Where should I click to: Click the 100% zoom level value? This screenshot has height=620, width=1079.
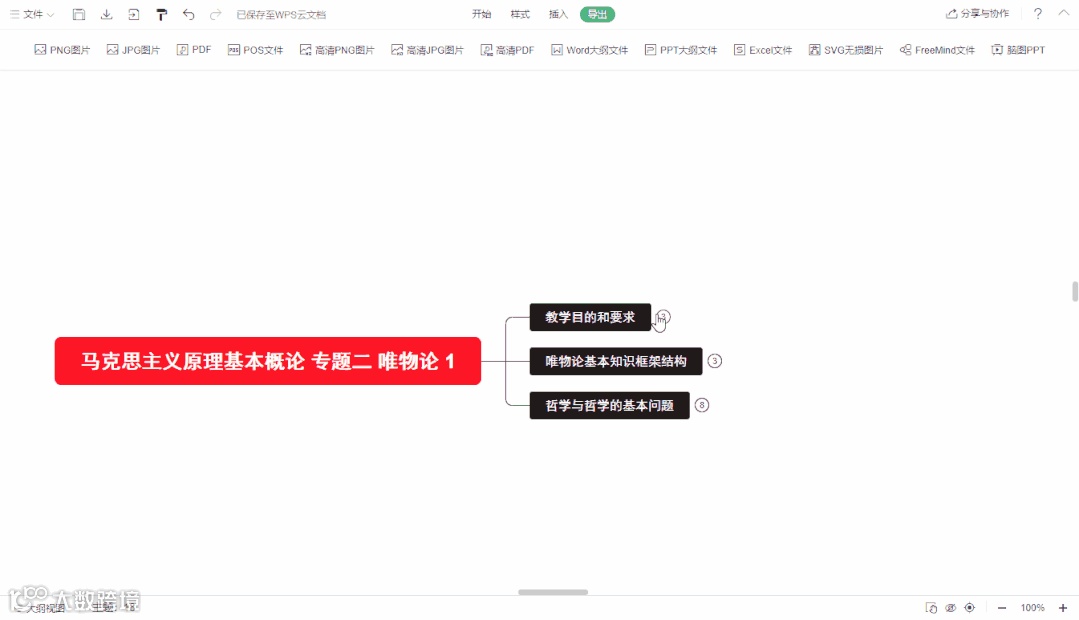pos(1032,608)
